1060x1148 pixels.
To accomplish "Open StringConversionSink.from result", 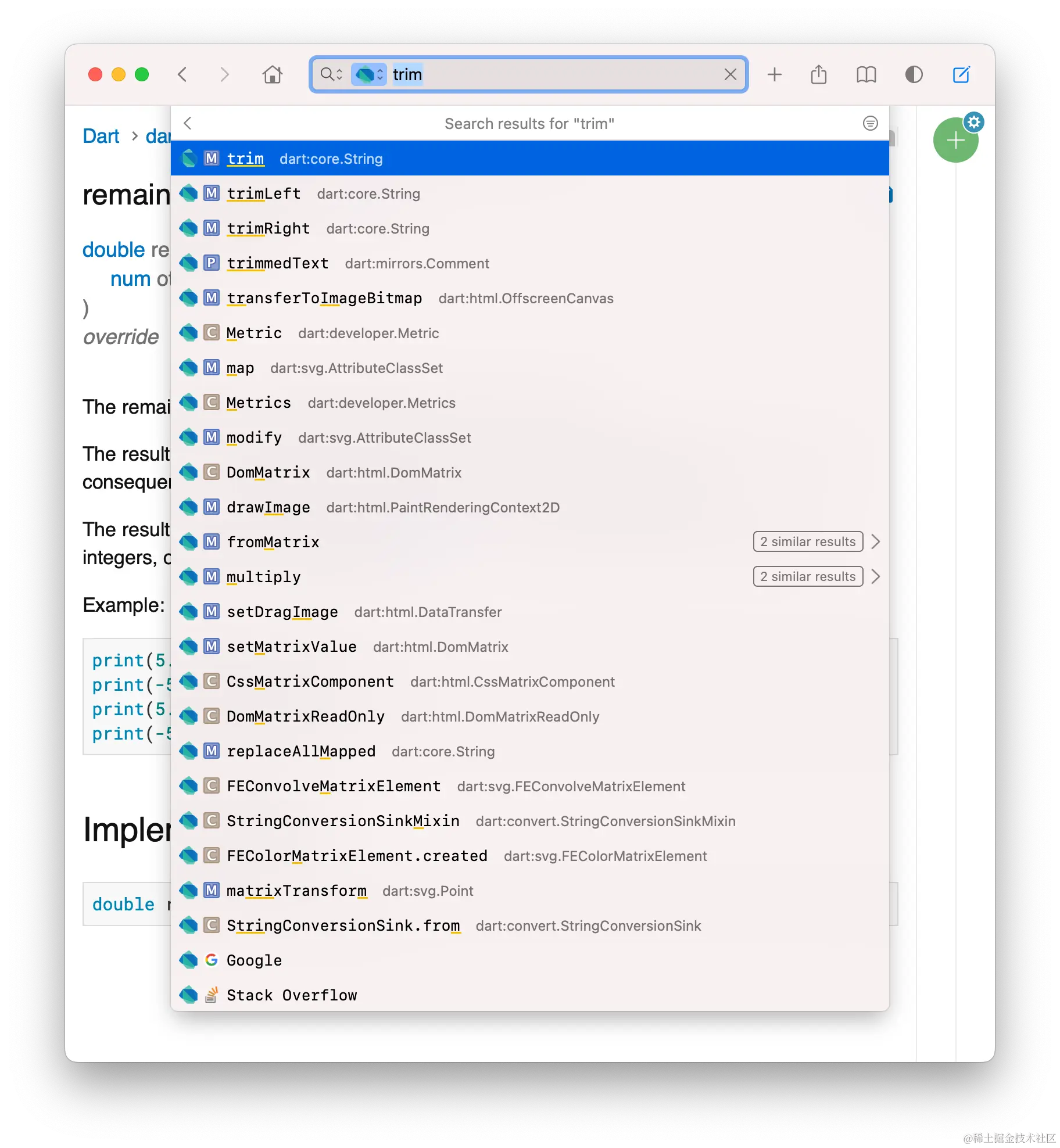I will 529,925.
